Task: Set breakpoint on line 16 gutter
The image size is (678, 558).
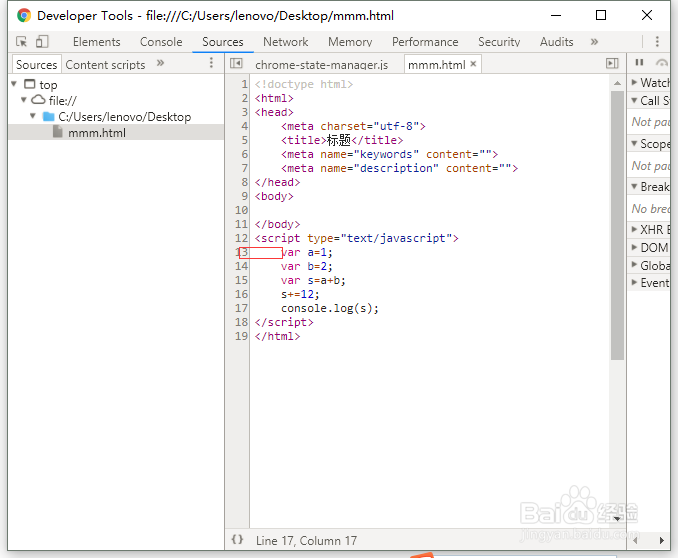Action: pos(241,294)
